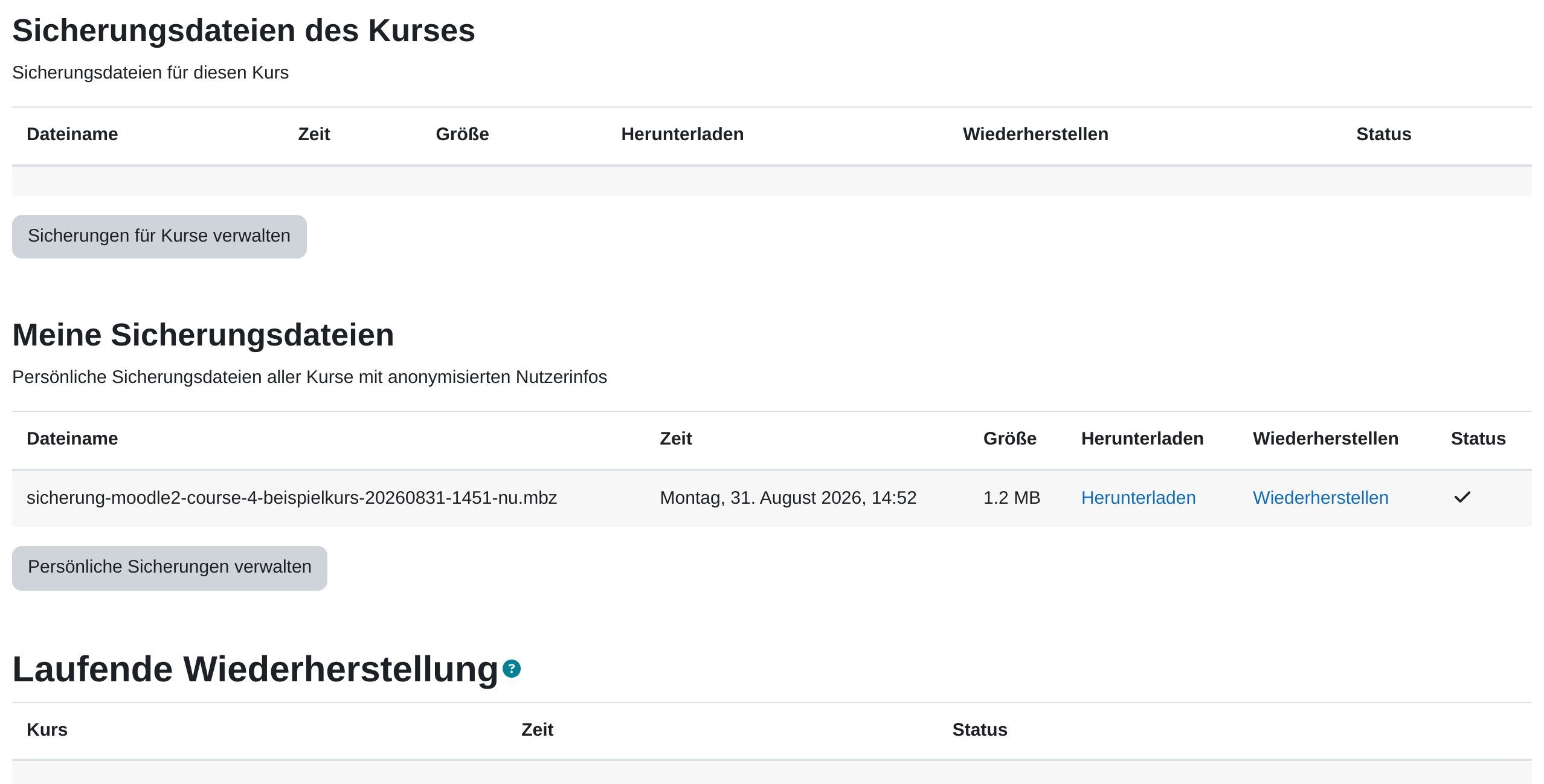Click Größe header in course backups table

pos(463,134)
